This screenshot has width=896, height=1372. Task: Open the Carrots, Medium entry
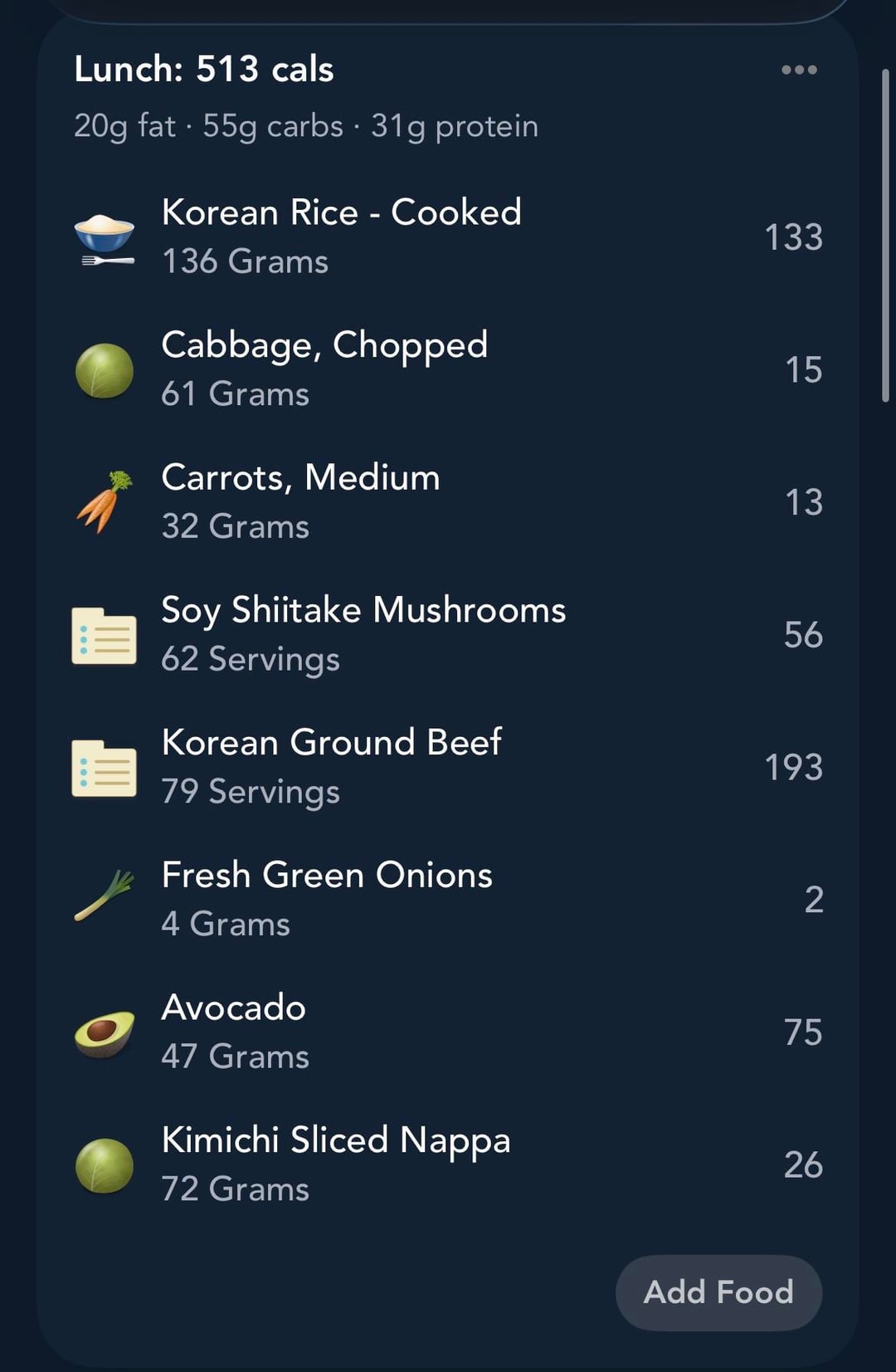coord(300,478)
